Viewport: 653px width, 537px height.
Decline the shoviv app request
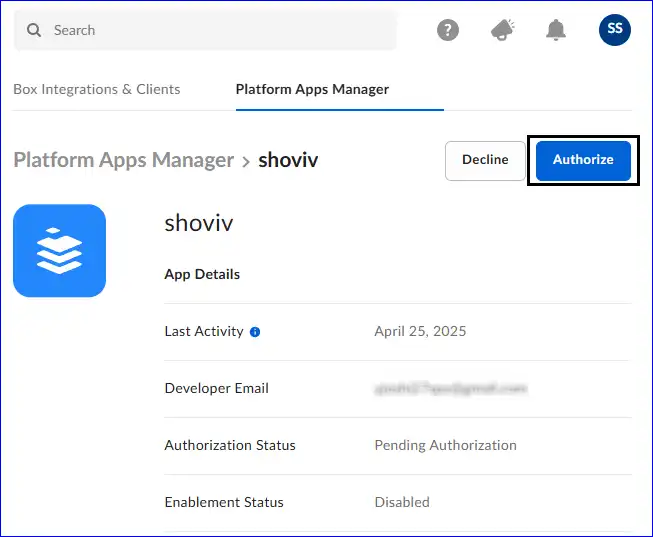coord(485,160)
